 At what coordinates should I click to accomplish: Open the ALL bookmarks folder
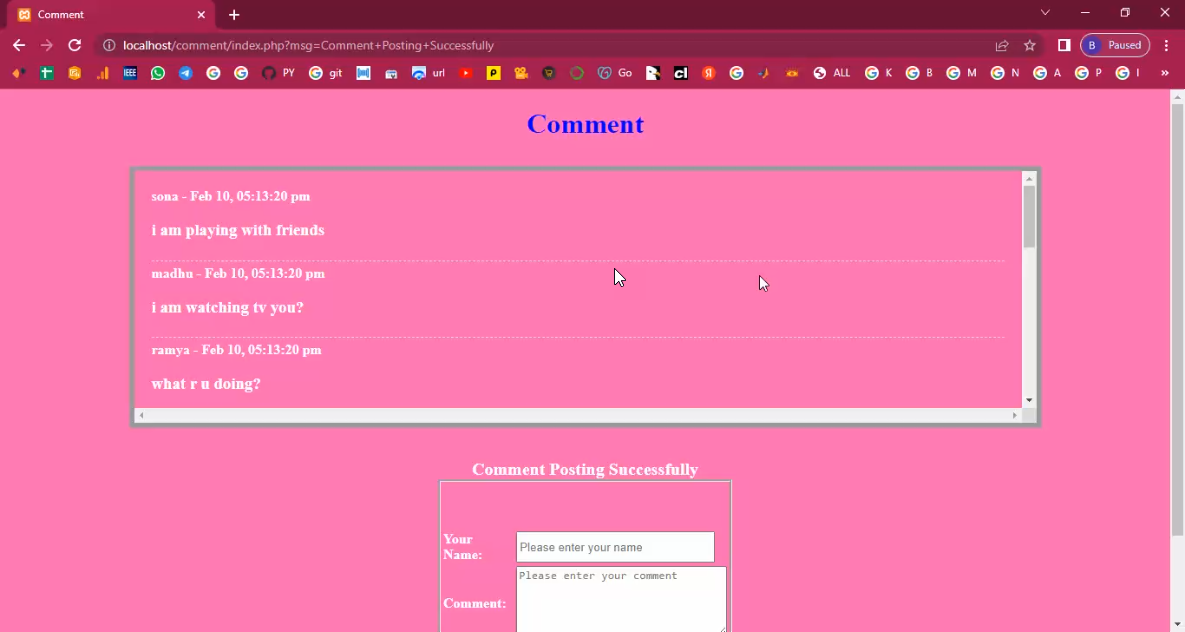click(x=832, y=73)
